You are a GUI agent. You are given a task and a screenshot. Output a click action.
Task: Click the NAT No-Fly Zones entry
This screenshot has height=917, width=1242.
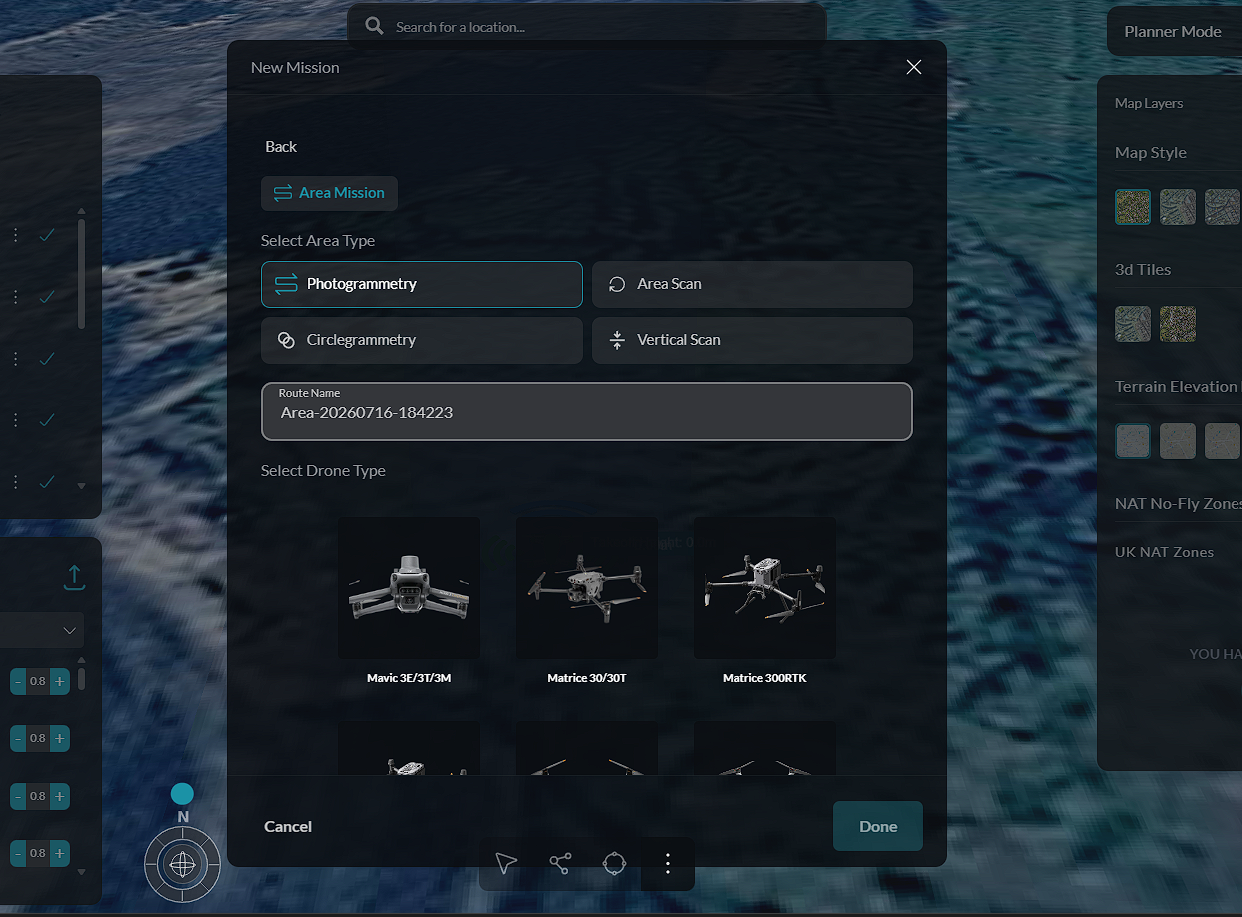pos(1178,504)
